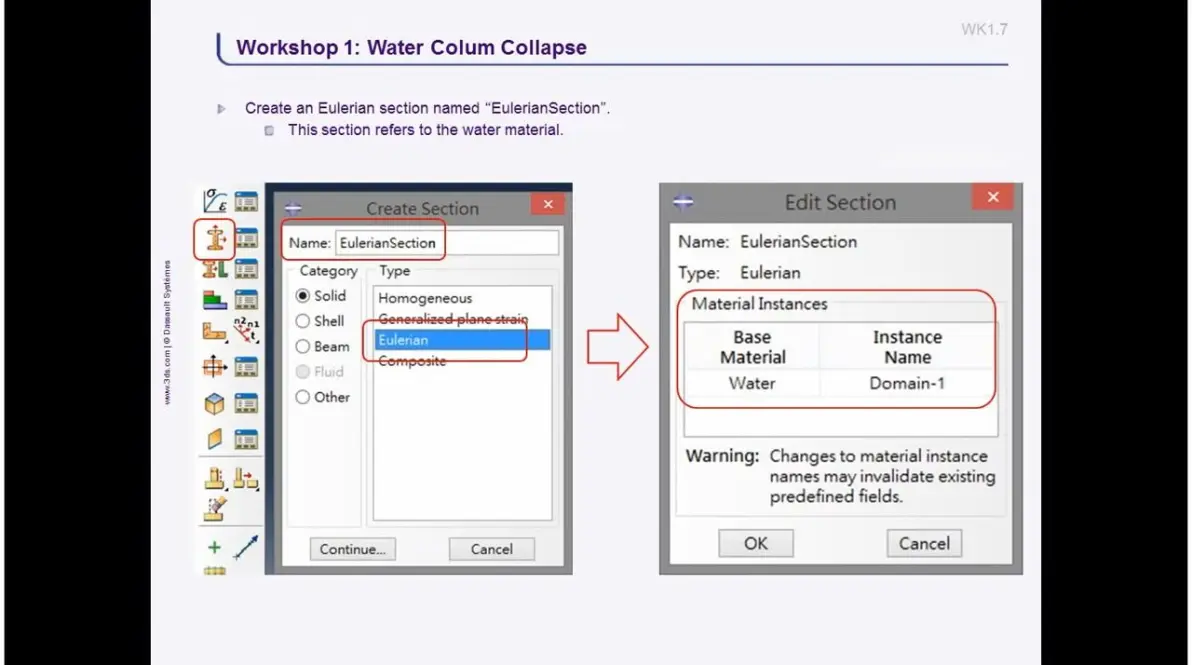Select the Create Composite Layup icon
The width and height of the screenshot is (1192, 665).
coord(215,299)
